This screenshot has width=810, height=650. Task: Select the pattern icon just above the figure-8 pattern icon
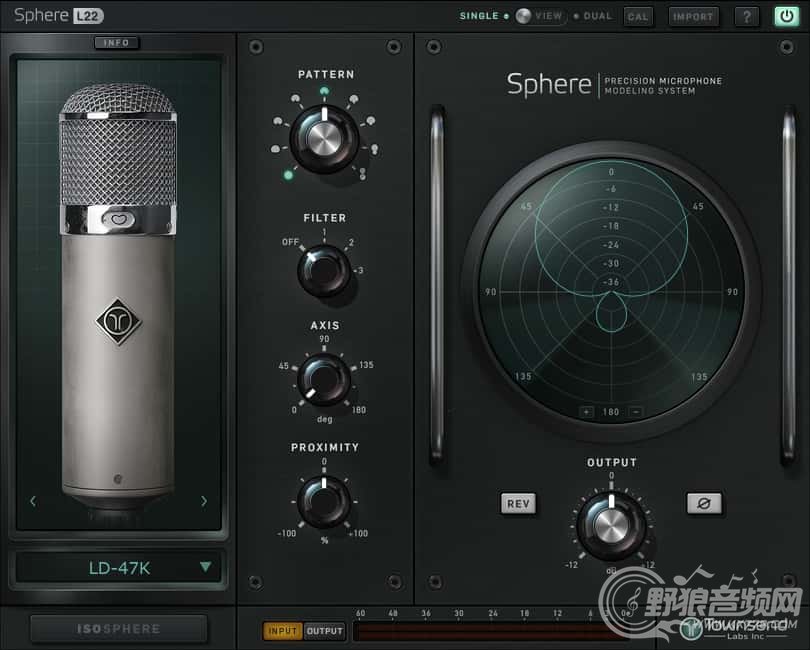pyautogui.click(x=374, y=149)
